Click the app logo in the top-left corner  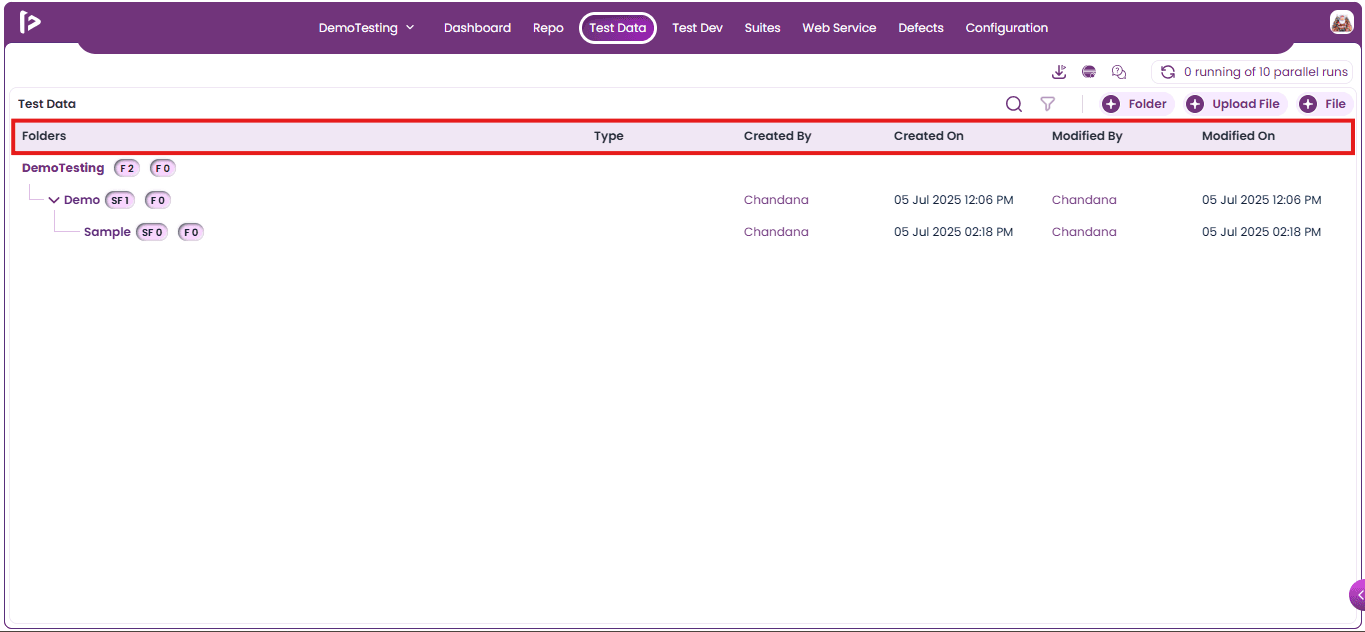tap(30, 22)
